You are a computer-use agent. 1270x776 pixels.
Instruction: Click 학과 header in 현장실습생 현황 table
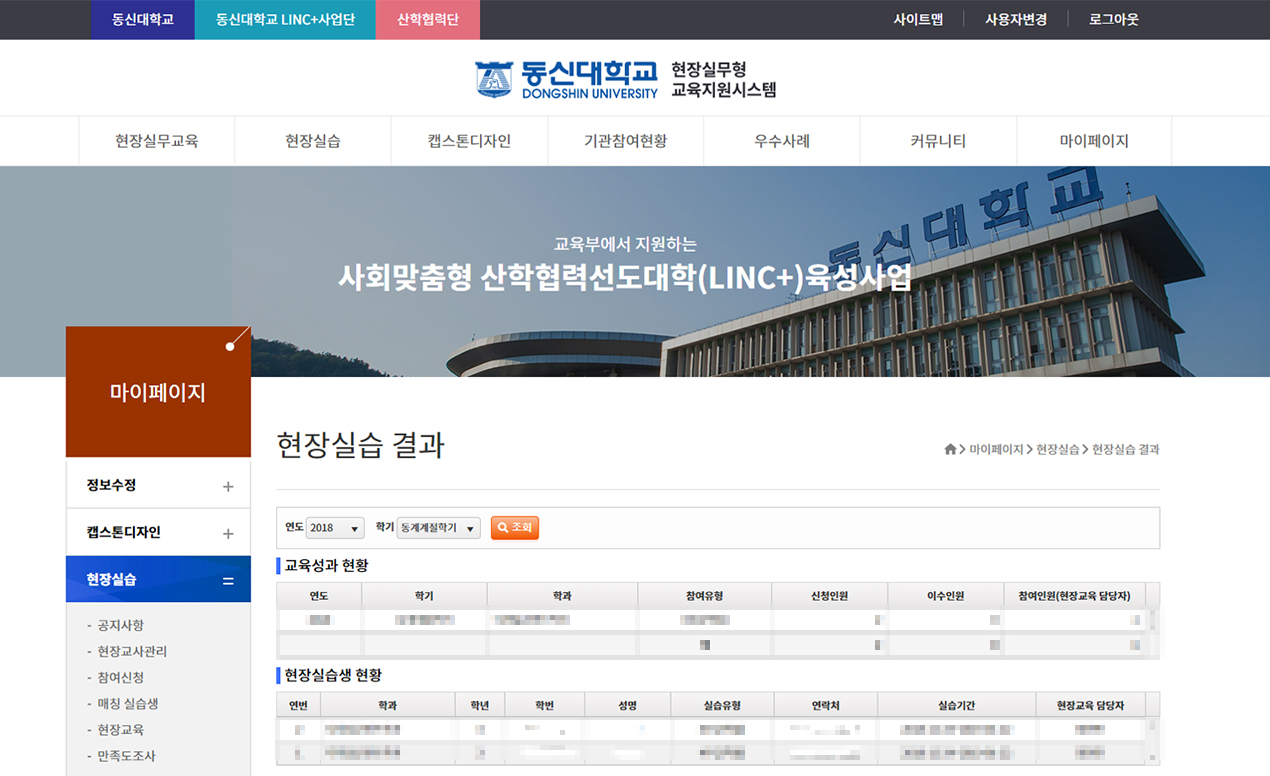point(387,705)
